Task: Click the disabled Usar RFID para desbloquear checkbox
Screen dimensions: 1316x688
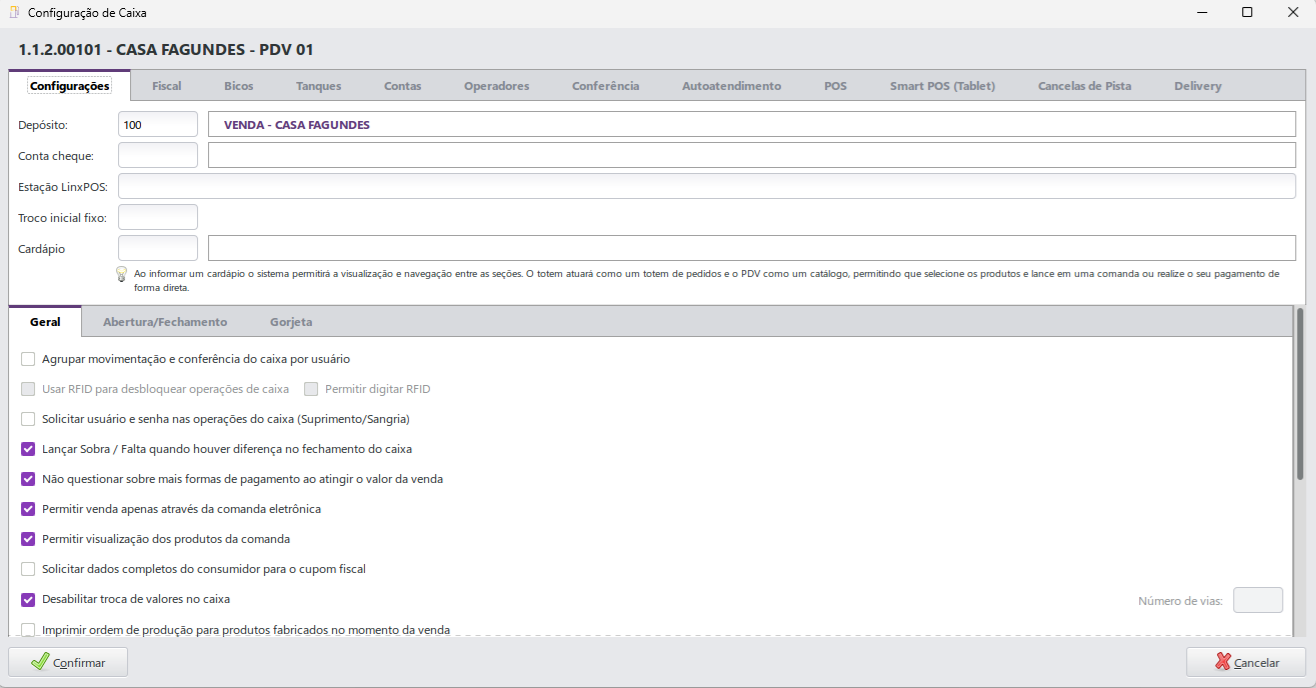Action: (x=28, y=389)
